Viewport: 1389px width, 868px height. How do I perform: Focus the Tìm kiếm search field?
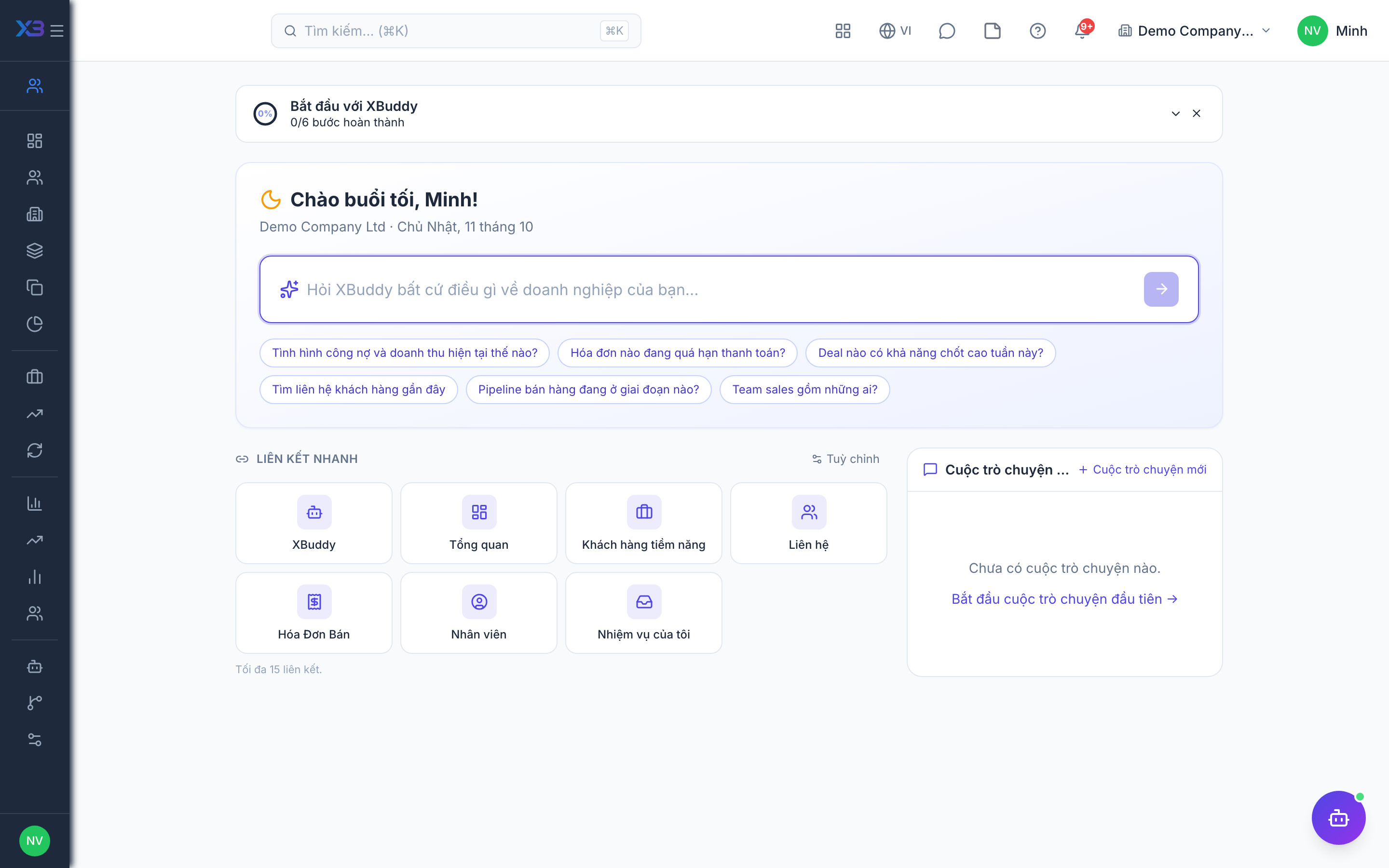pyautogui.click(x=456, y=31)
